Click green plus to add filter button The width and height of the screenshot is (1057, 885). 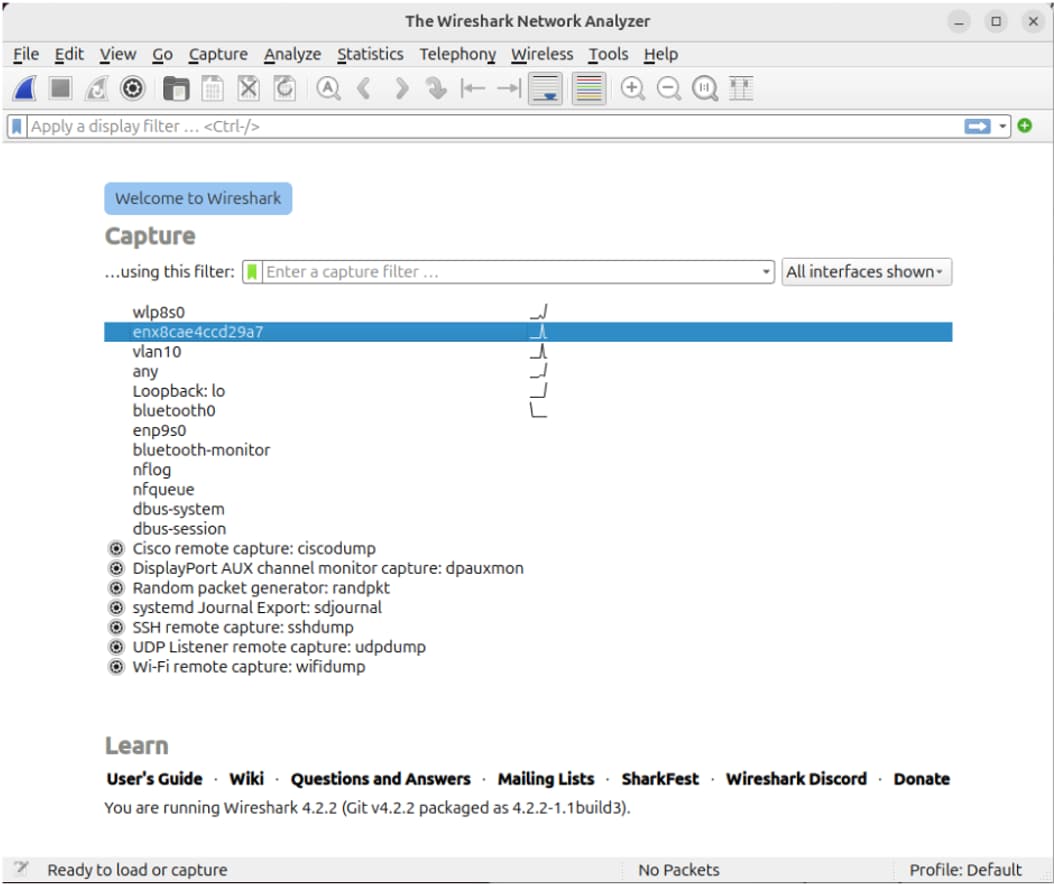click(1025, 126)
